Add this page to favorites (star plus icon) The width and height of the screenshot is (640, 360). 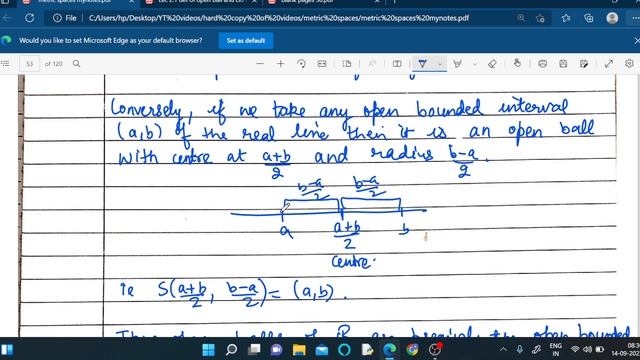click(x=540, y=18)
